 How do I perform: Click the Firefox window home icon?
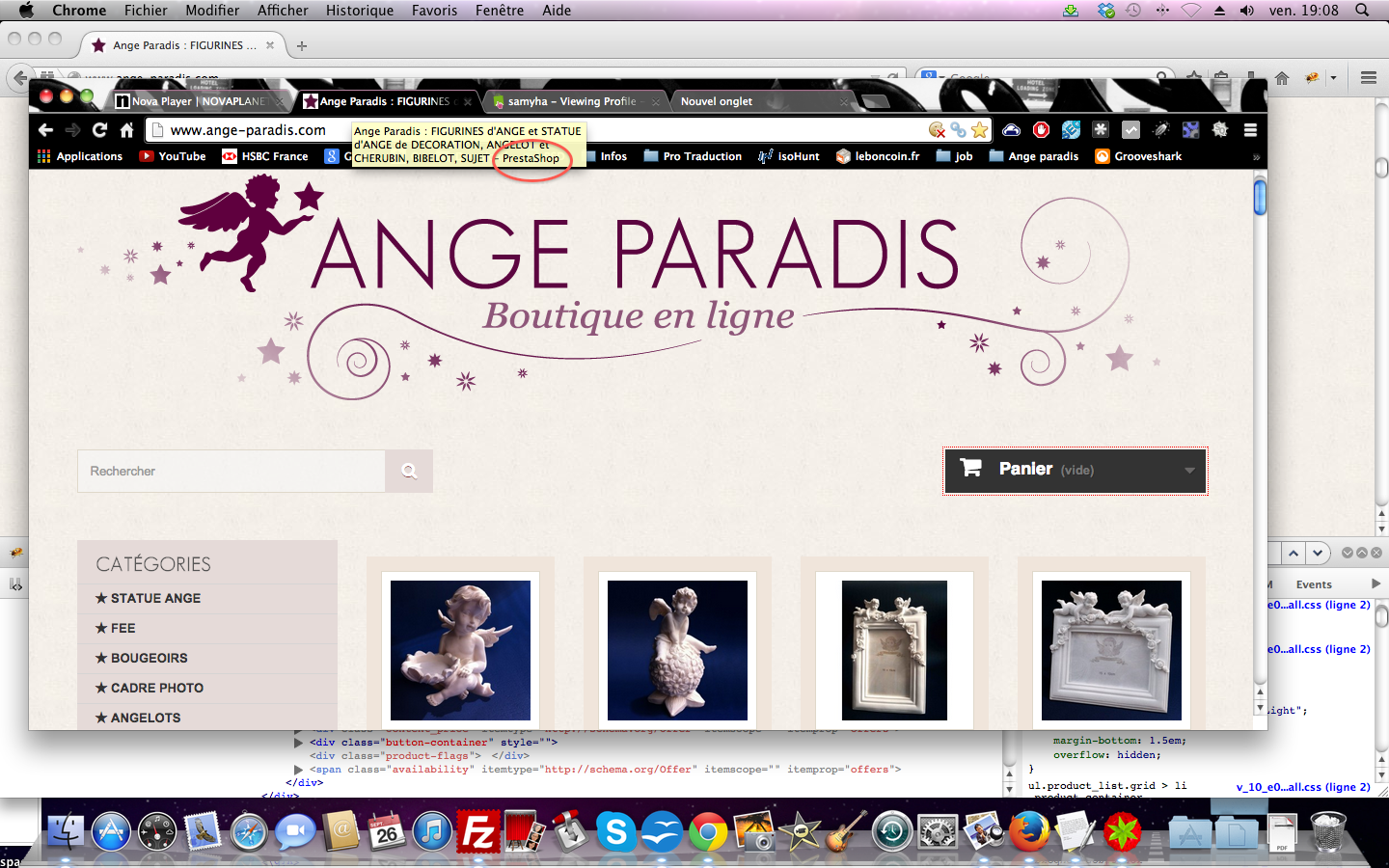pyautogui.click(x=1282, y=78)
